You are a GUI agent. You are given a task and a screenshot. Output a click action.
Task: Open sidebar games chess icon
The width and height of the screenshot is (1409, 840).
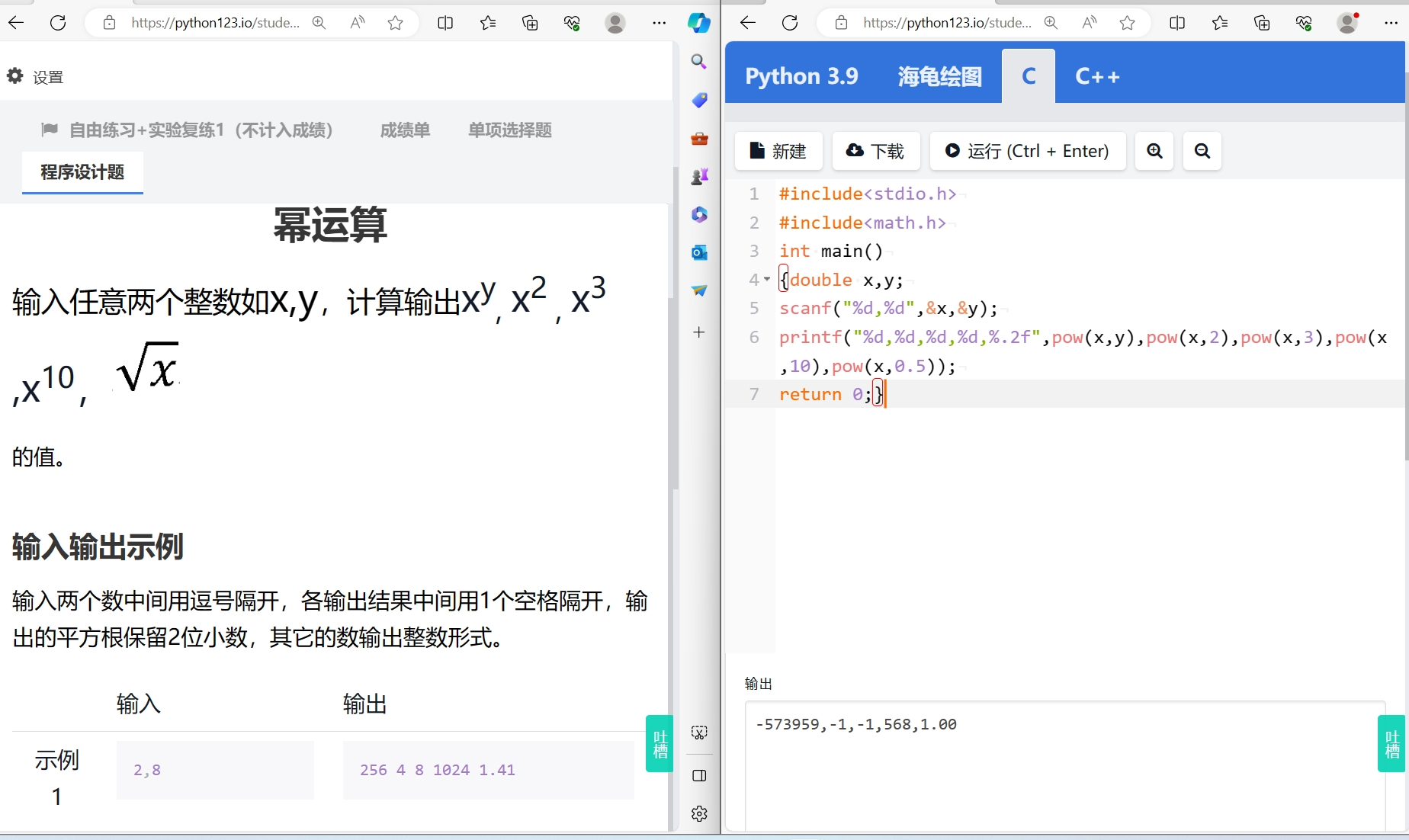click(699, 176)
